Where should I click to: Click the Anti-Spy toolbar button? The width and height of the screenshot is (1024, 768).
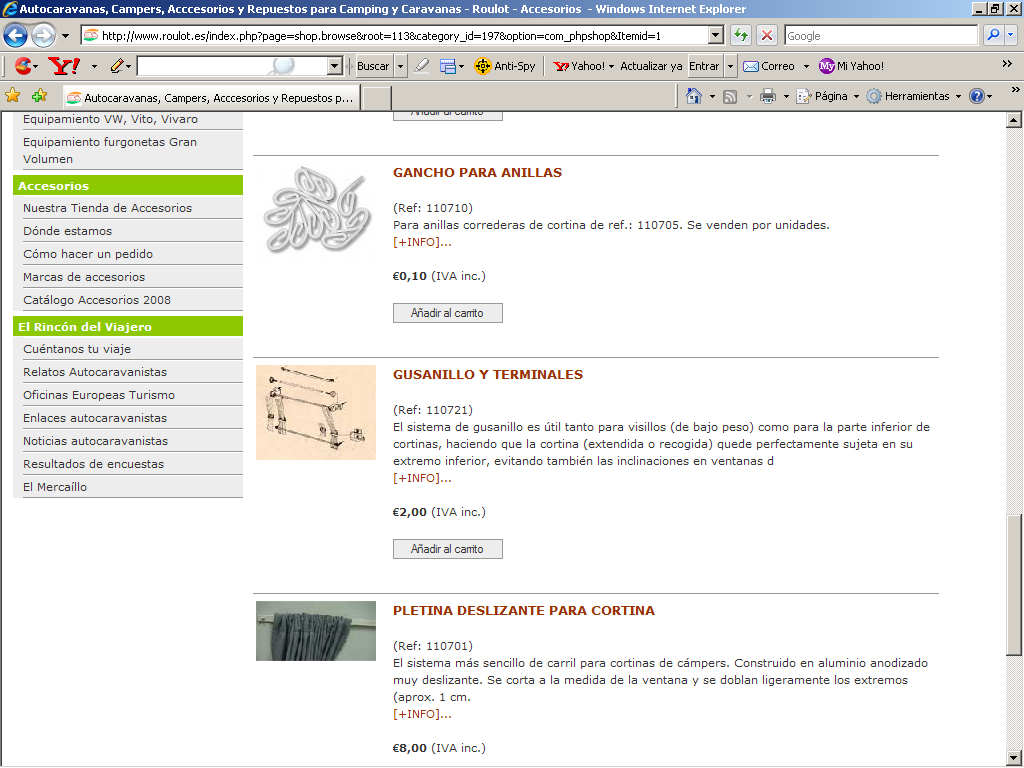pos(505,66)
